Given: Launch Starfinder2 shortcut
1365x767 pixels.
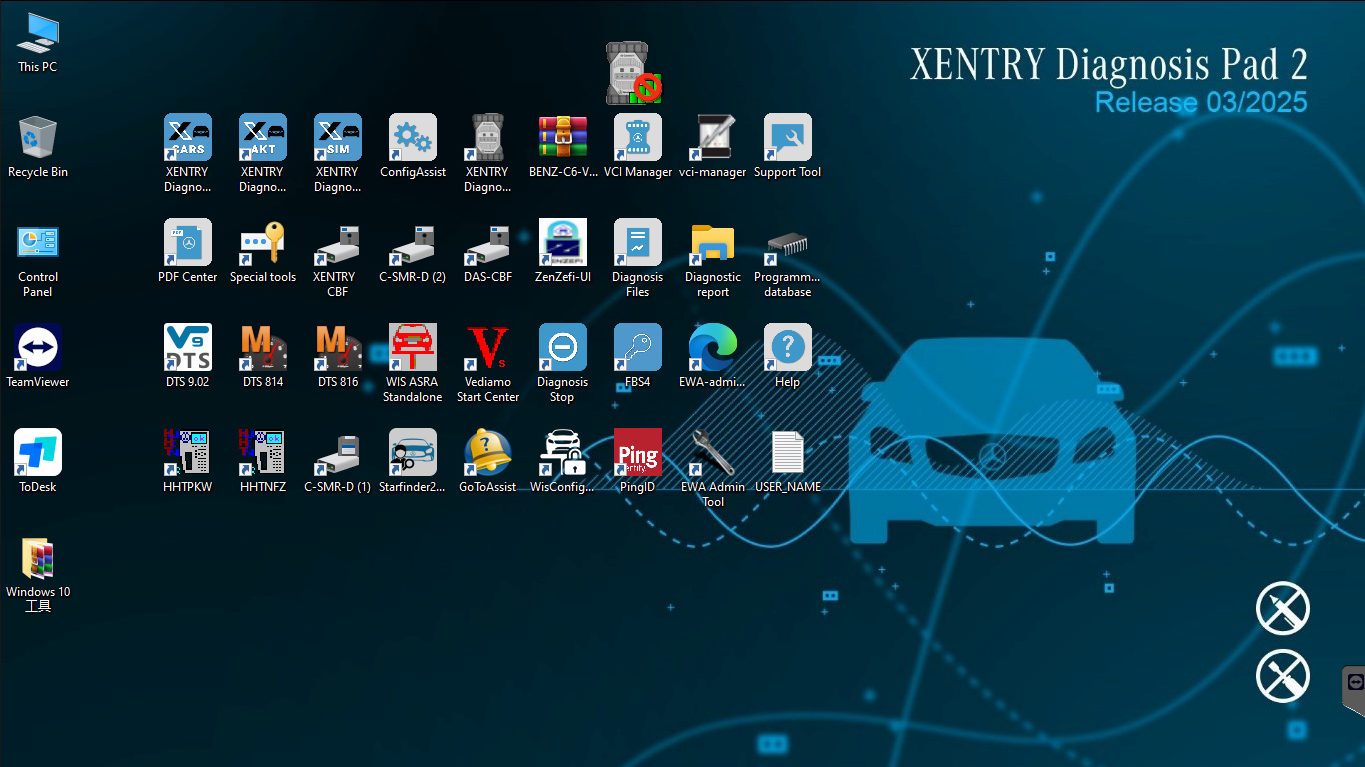Looking at the screenshot, I should pos(412,453).
